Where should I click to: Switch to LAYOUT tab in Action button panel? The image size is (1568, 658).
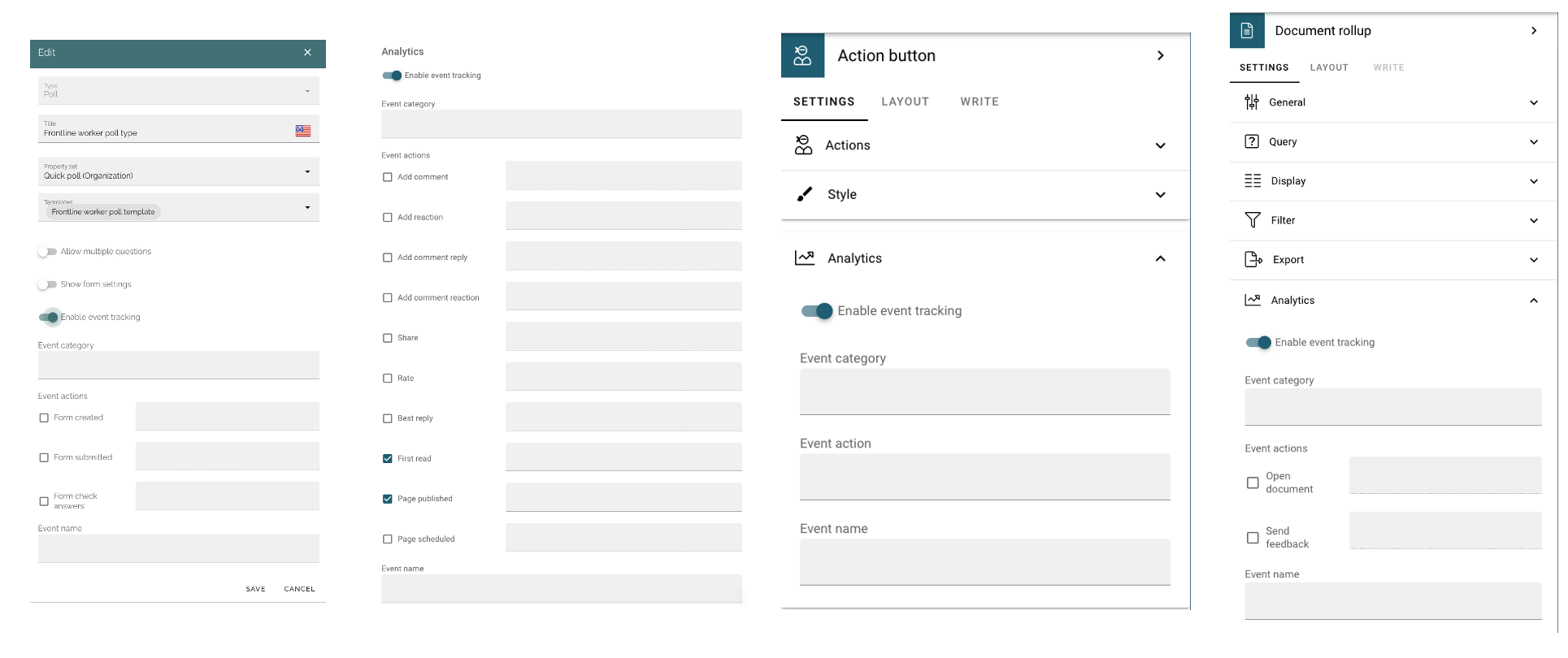[x=906, y=102]
